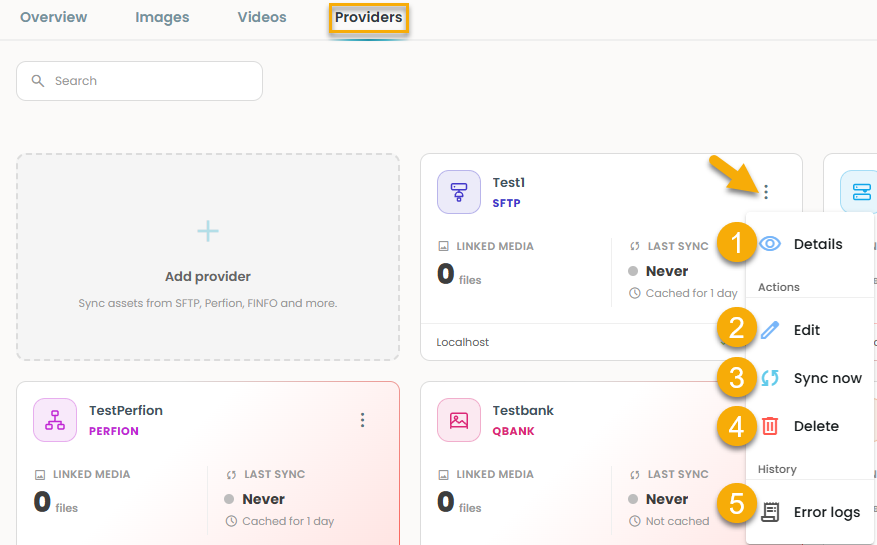Open the TestPerfion three-dot options menu
This screenshot has width=877, height=545.
(362, 420)
